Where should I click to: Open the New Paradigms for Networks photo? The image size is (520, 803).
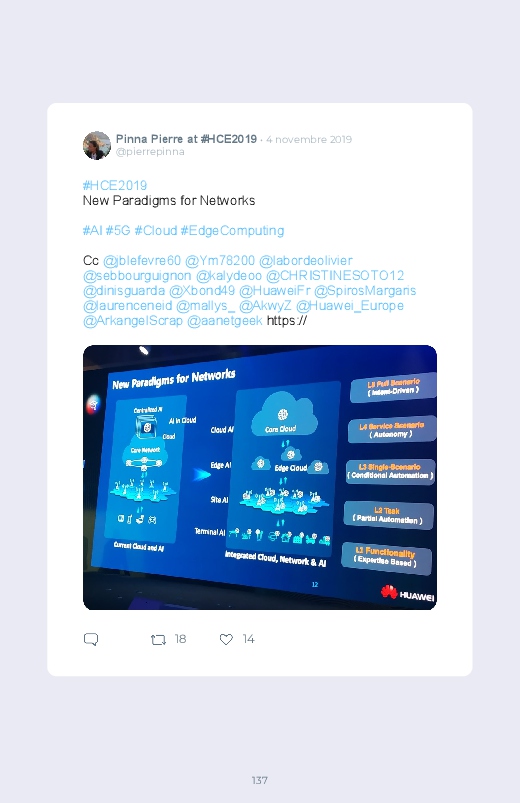(x=260, y=477)
